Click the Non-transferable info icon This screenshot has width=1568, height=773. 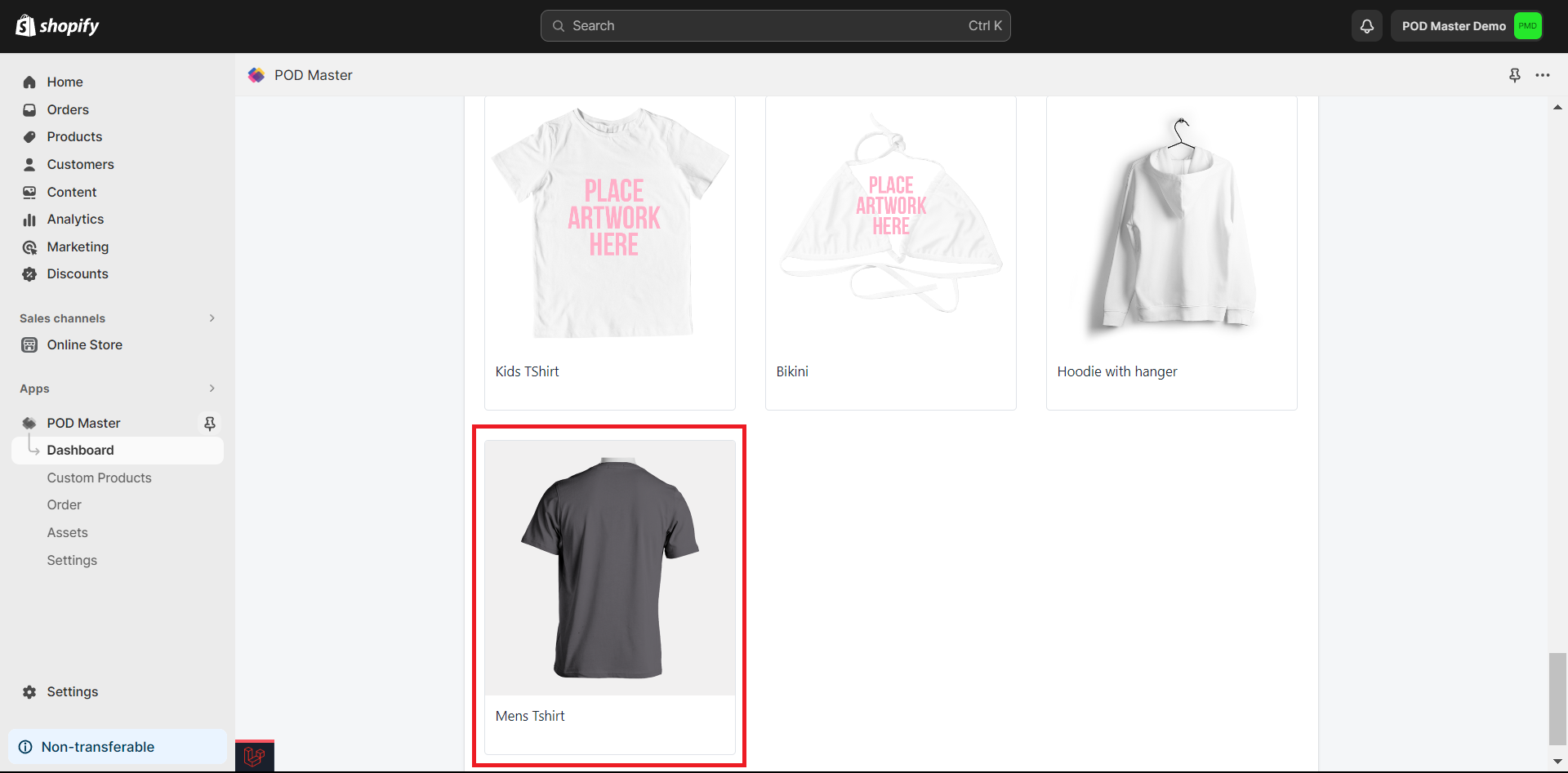tap(25, 747)
